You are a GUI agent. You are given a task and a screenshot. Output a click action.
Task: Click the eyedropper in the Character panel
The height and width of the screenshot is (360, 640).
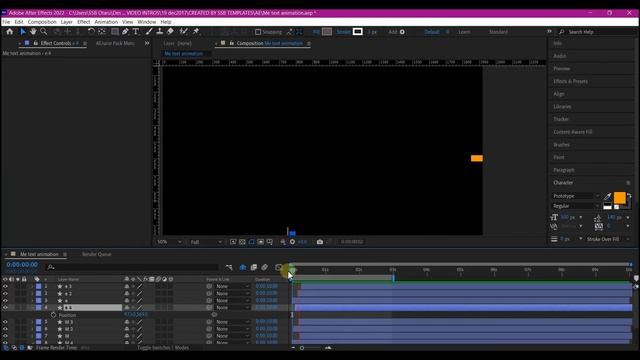tap(607, 197)
